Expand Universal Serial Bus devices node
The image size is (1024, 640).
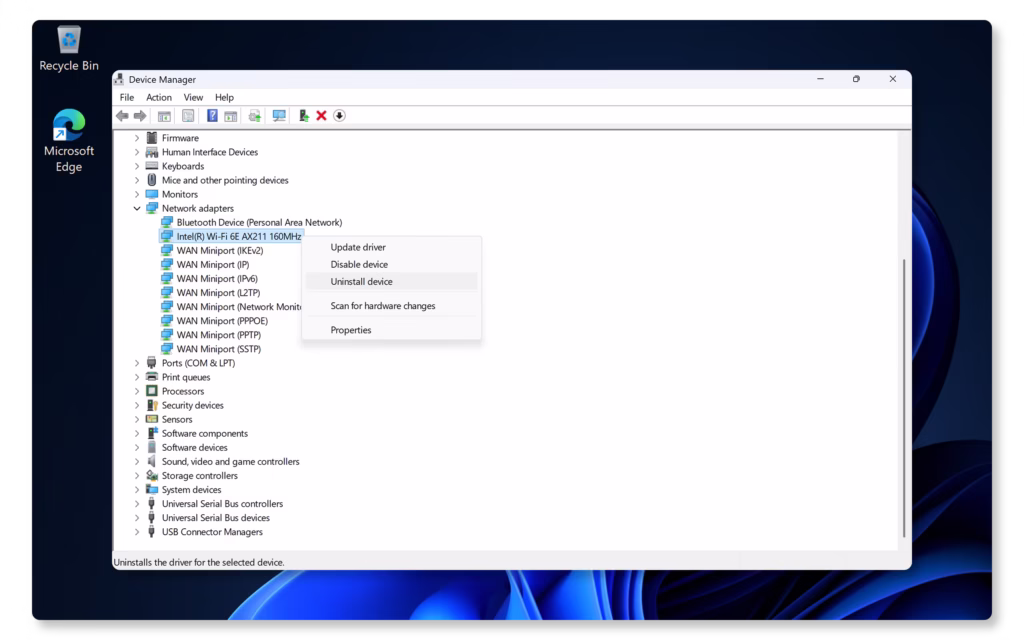136,518
